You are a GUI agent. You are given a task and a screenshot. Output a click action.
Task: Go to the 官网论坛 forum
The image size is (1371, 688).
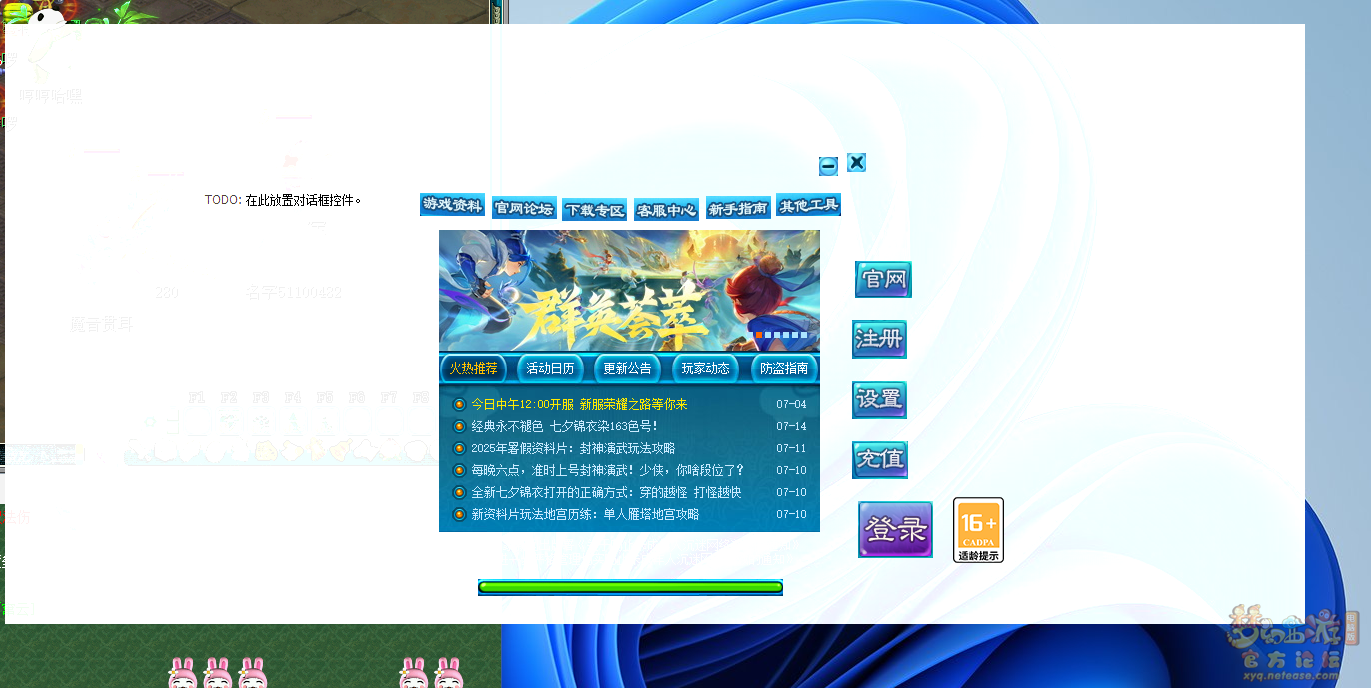(x=524, y=208)
